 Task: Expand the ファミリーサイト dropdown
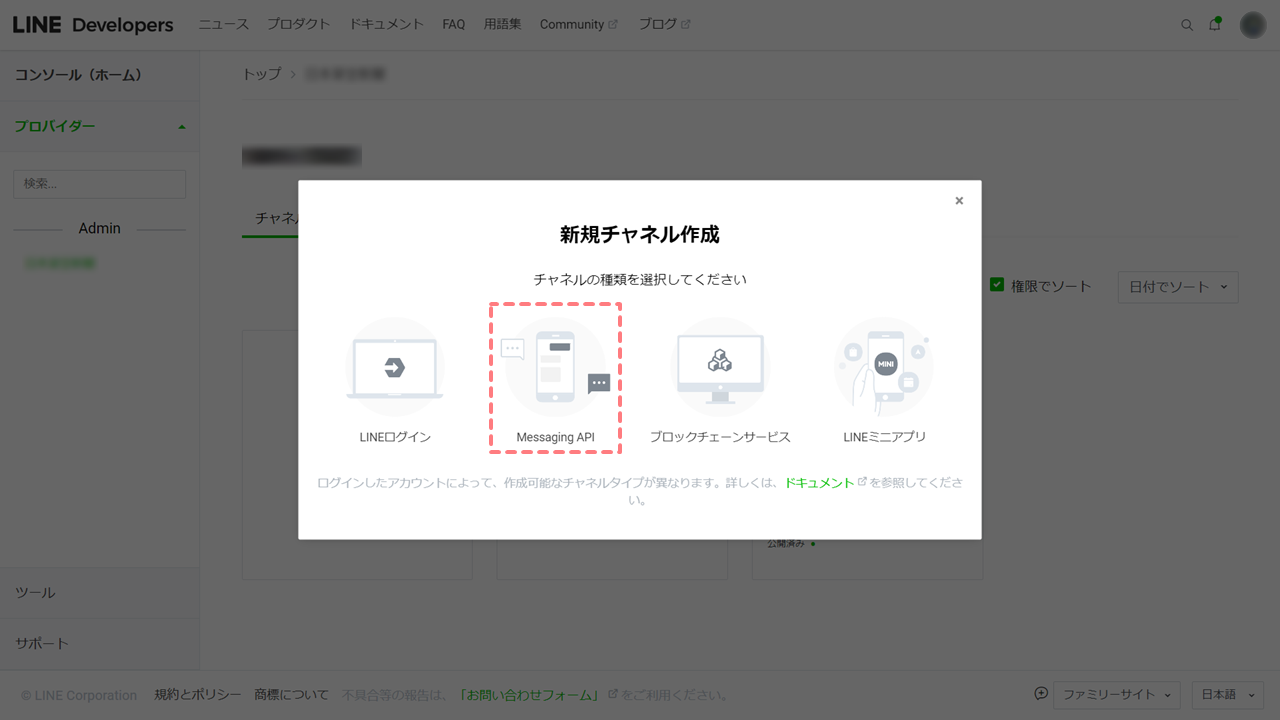pos(1117,695)
